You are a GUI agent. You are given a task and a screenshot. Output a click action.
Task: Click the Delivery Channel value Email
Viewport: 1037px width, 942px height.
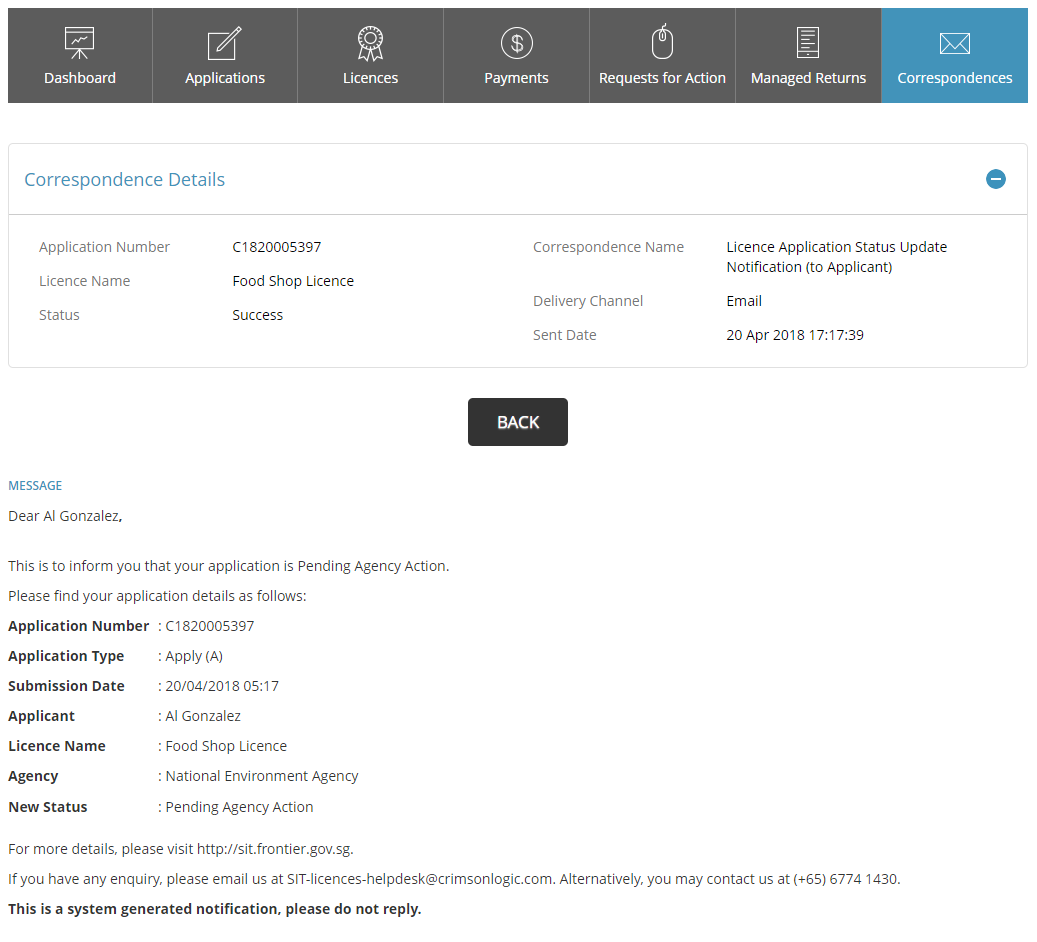(x=744, y=301)
